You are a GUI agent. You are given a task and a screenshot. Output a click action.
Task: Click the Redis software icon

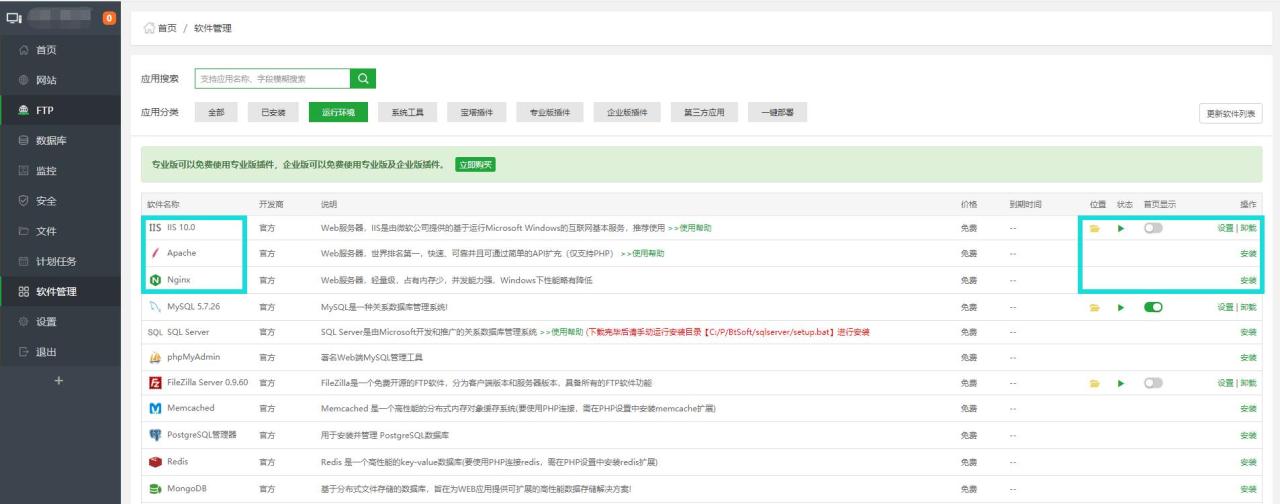coord(155,462)
